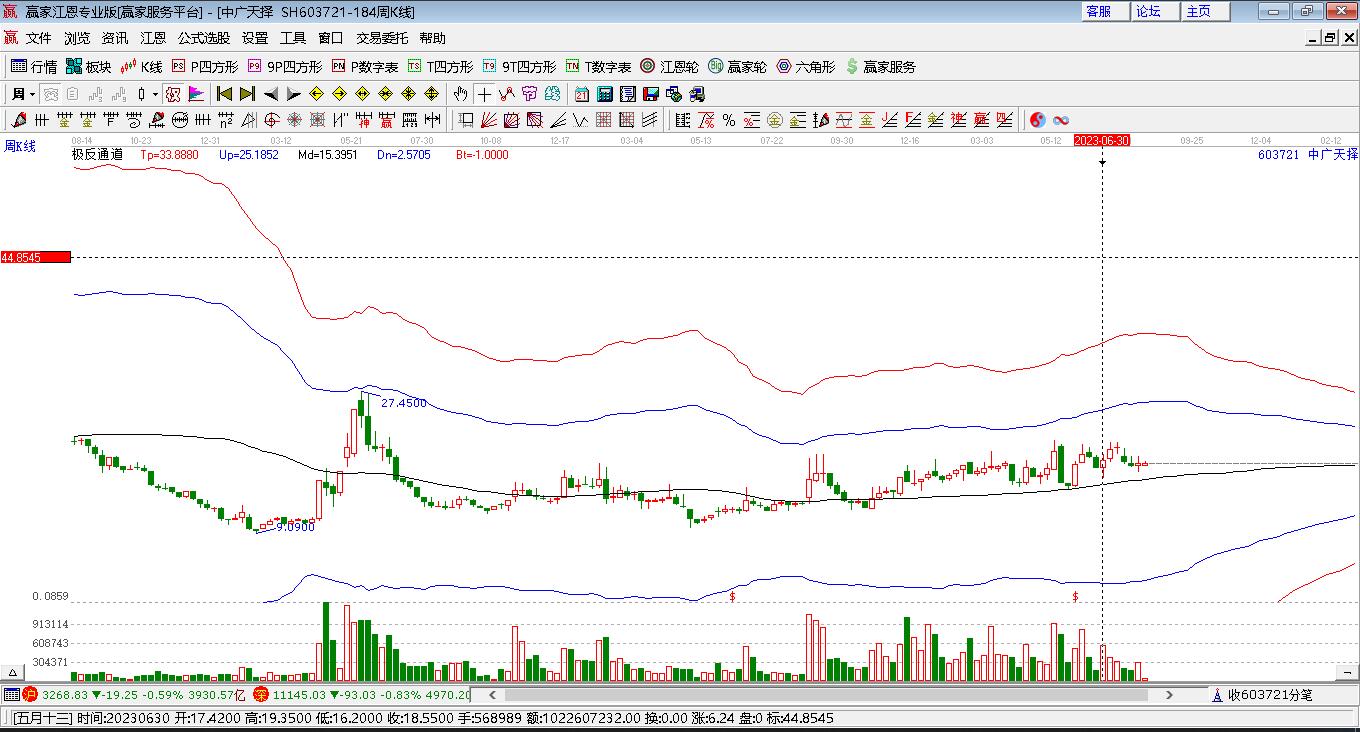This screenshot has height=732, width=1360.
Task: Open the 行情 quotes list
Action: [33, 67]
